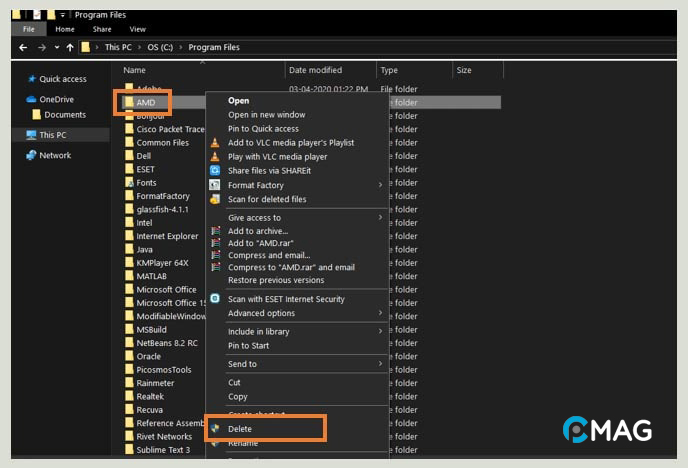Click the Recuva folder icon
This screenshot has height=468, width=688.
pyautogui.click(x=129, y=409)
